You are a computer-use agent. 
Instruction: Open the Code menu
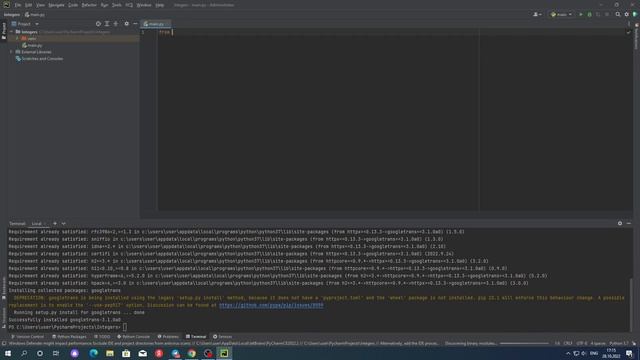[73, 5]
